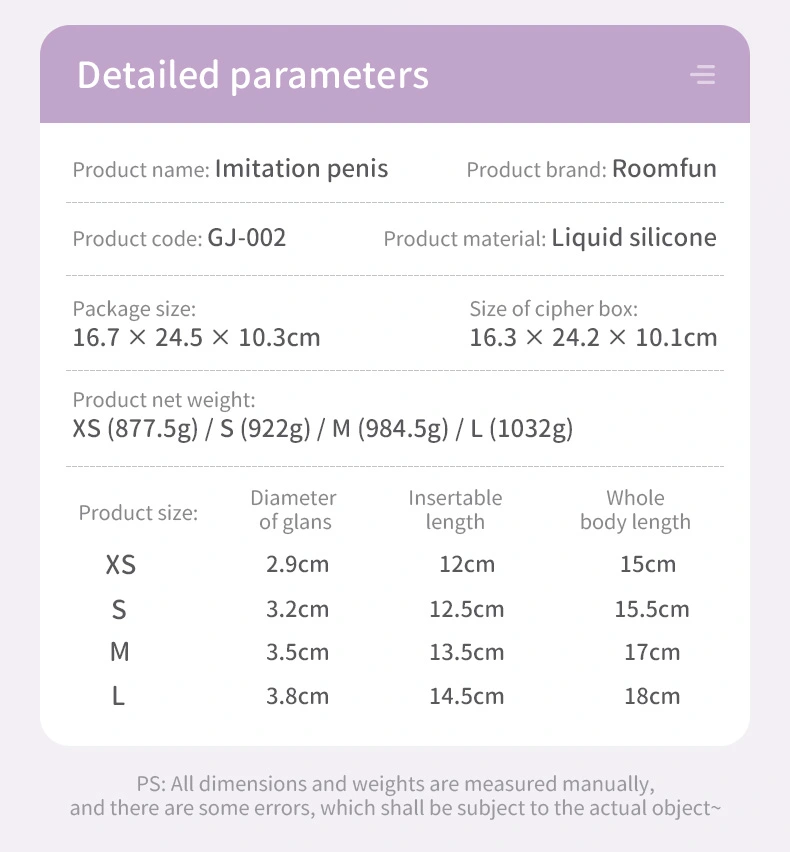Viewport: 790px width, 852px height.
Task: Click the 12.5cm value in S row
Action: (467, 609)
